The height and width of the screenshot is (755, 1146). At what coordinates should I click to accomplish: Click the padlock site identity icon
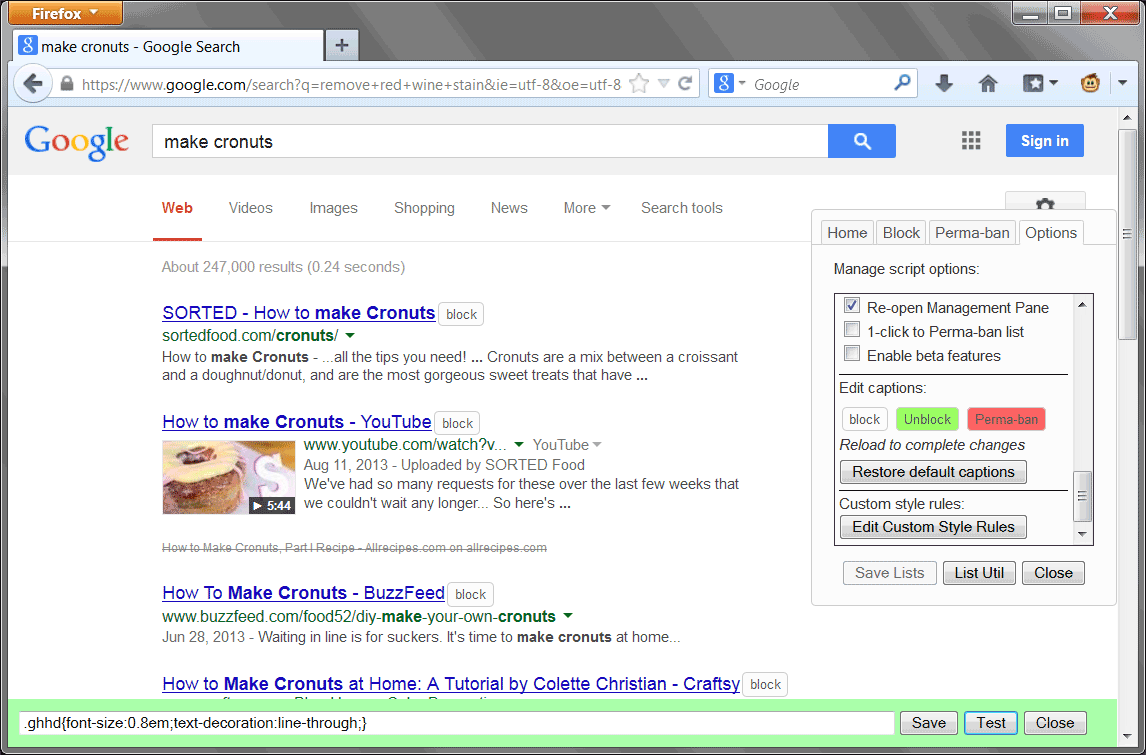pos(67,84)
